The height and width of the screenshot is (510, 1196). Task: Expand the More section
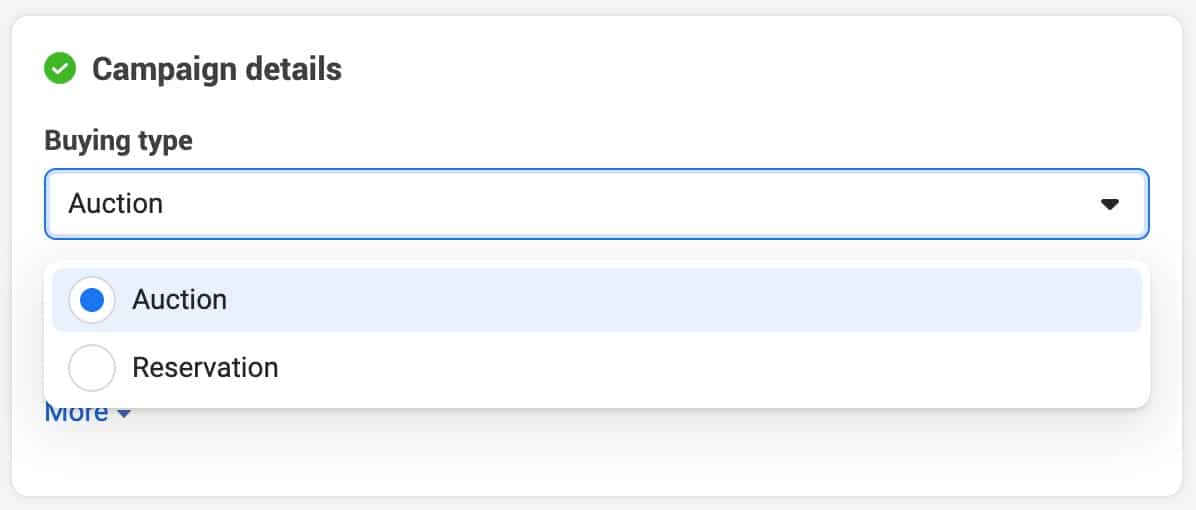(88, 412)
